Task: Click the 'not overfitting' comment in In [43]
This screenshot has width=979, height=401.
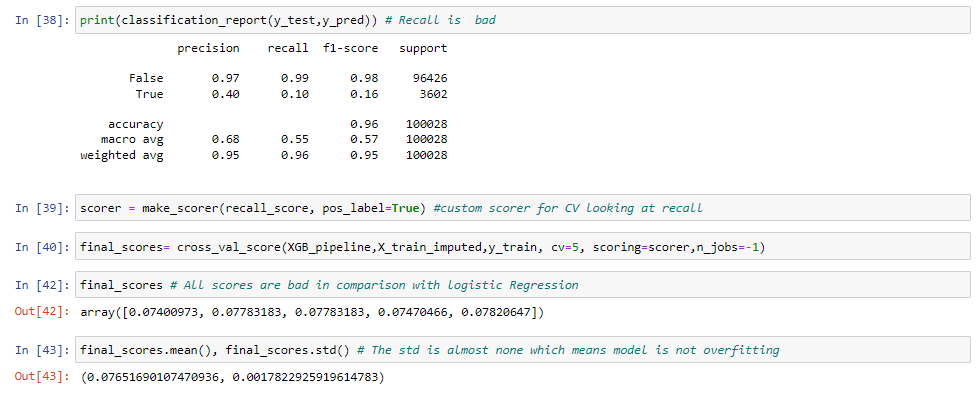Action: click(x=568, y=350)
